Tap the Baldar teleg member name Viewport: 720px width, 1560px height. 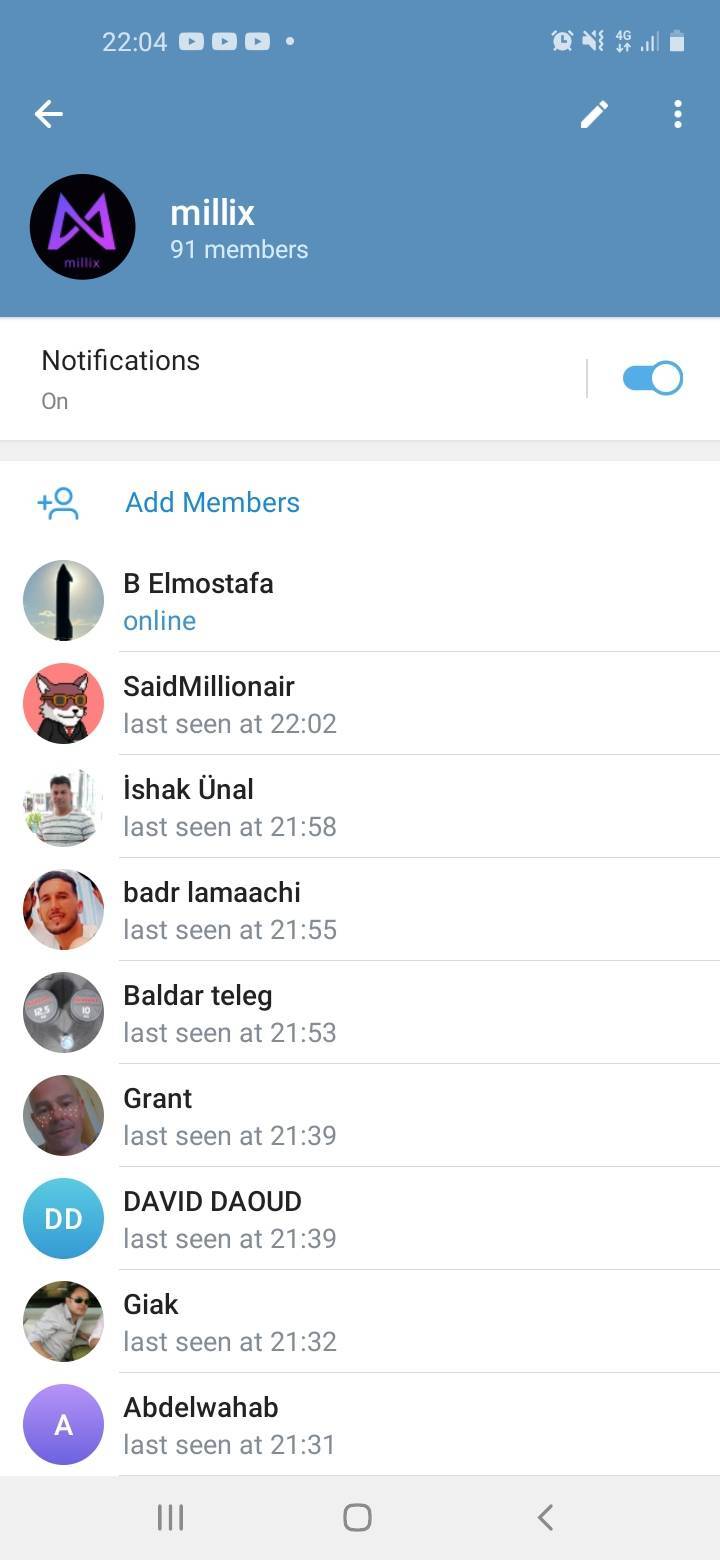tap(198, 996)
